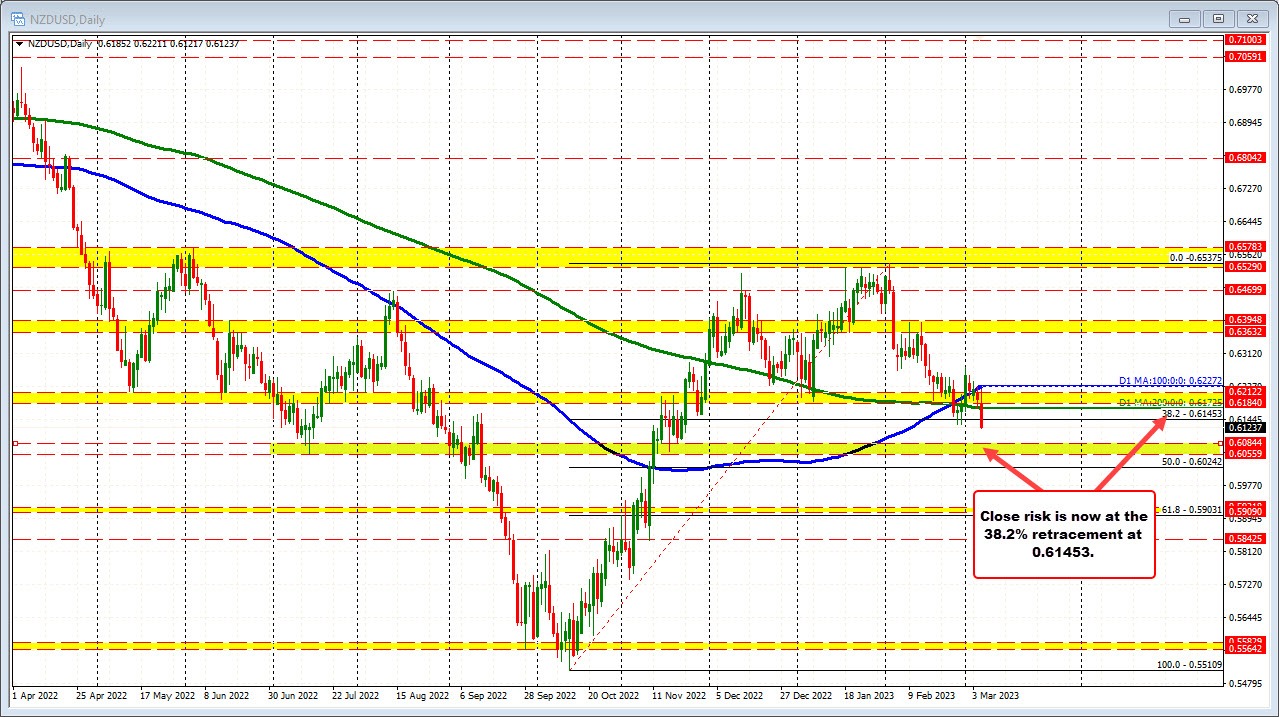Screen dimensions: 1279x717
Task: Click the red 0.71003 price level tag
Action: 1247,39
